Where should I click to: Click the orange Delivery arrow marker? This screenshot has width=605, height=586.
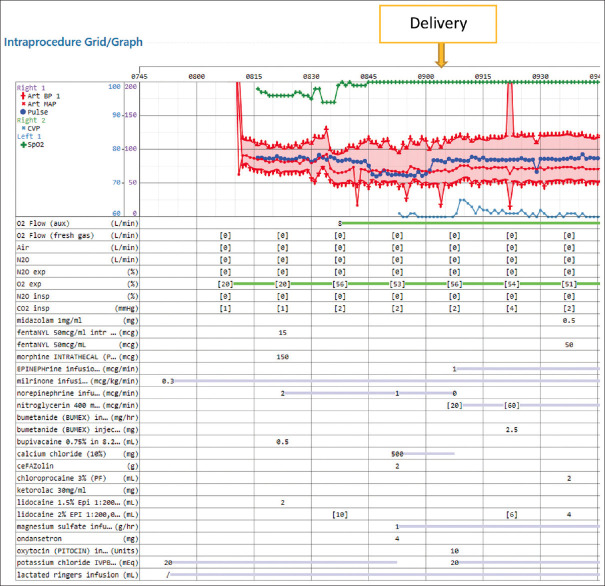(x=441, y=59)
